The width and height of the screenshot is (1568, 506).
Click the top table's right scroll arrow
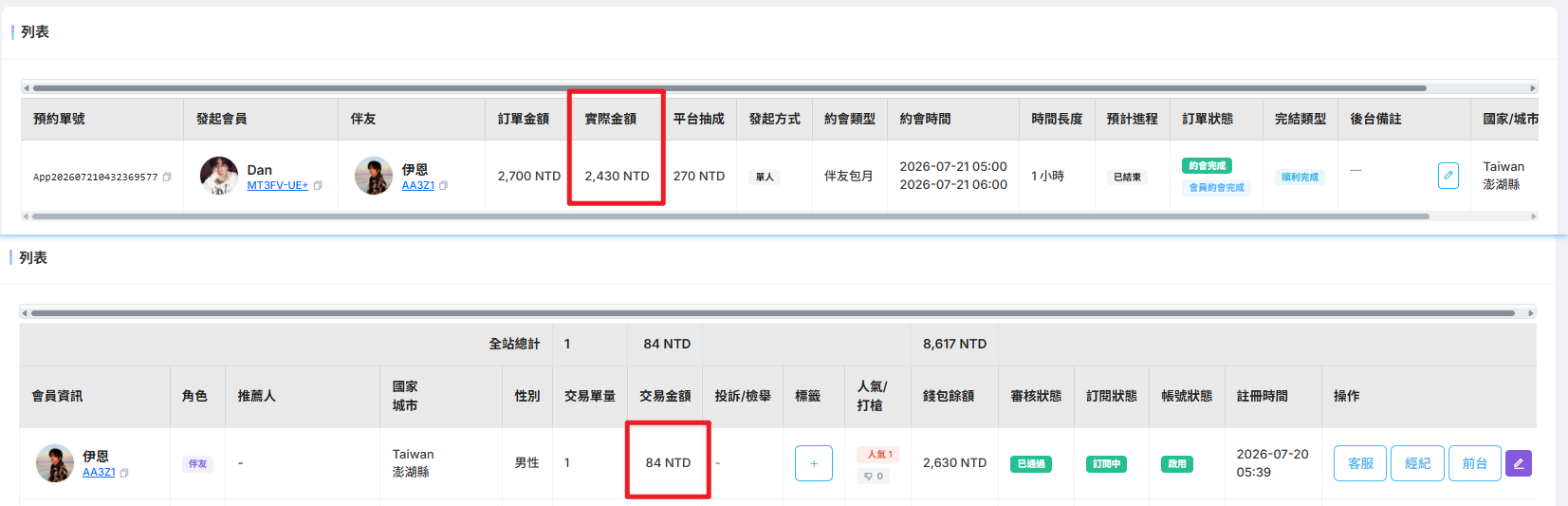click(x=1532, y=88)
